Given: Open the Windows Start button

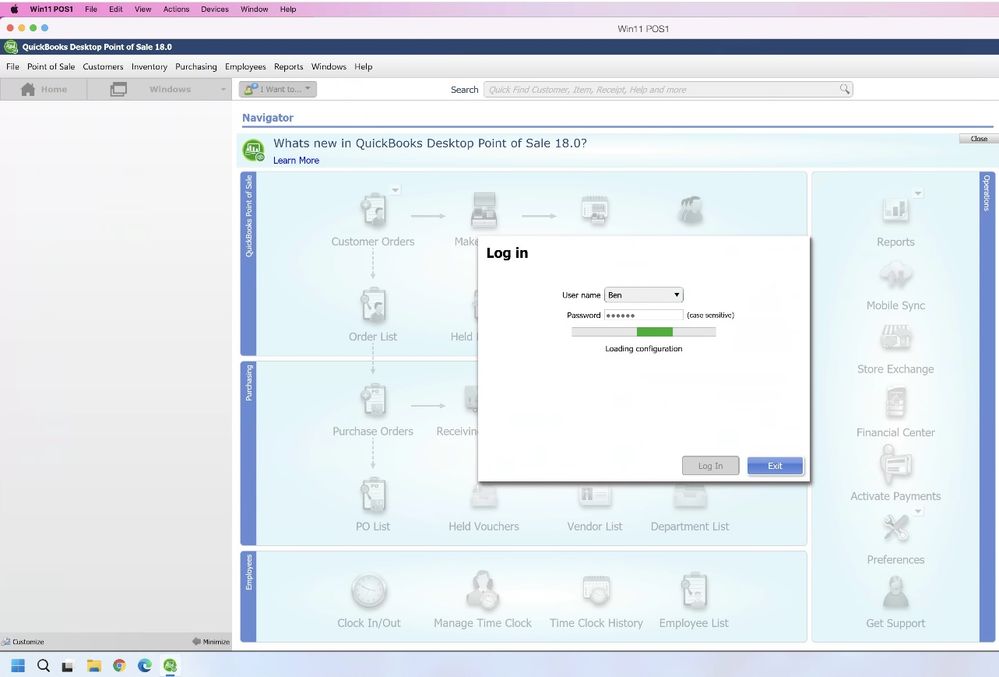Looking at the screenshot, I should pos(18,666).
